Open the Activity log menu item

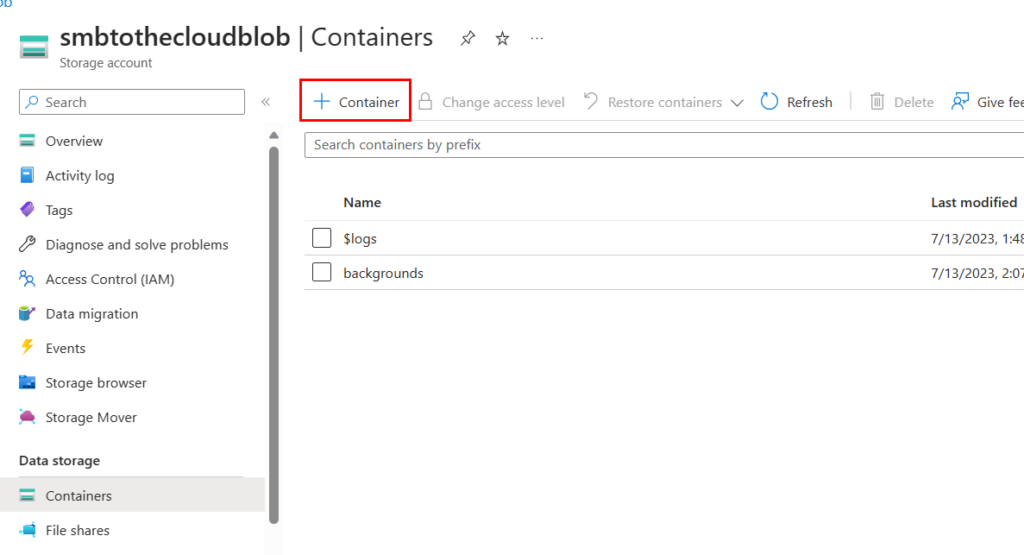(x=79, y=176)
